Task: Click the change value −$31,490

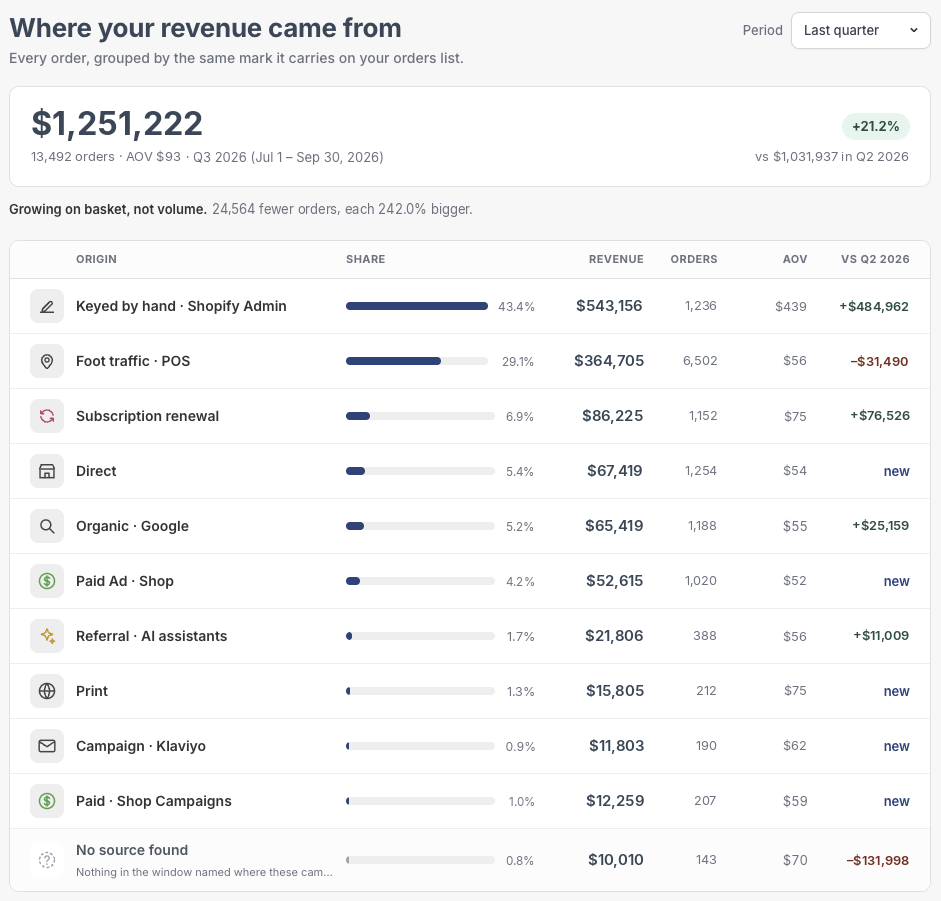Action: [x=879, y=361]
